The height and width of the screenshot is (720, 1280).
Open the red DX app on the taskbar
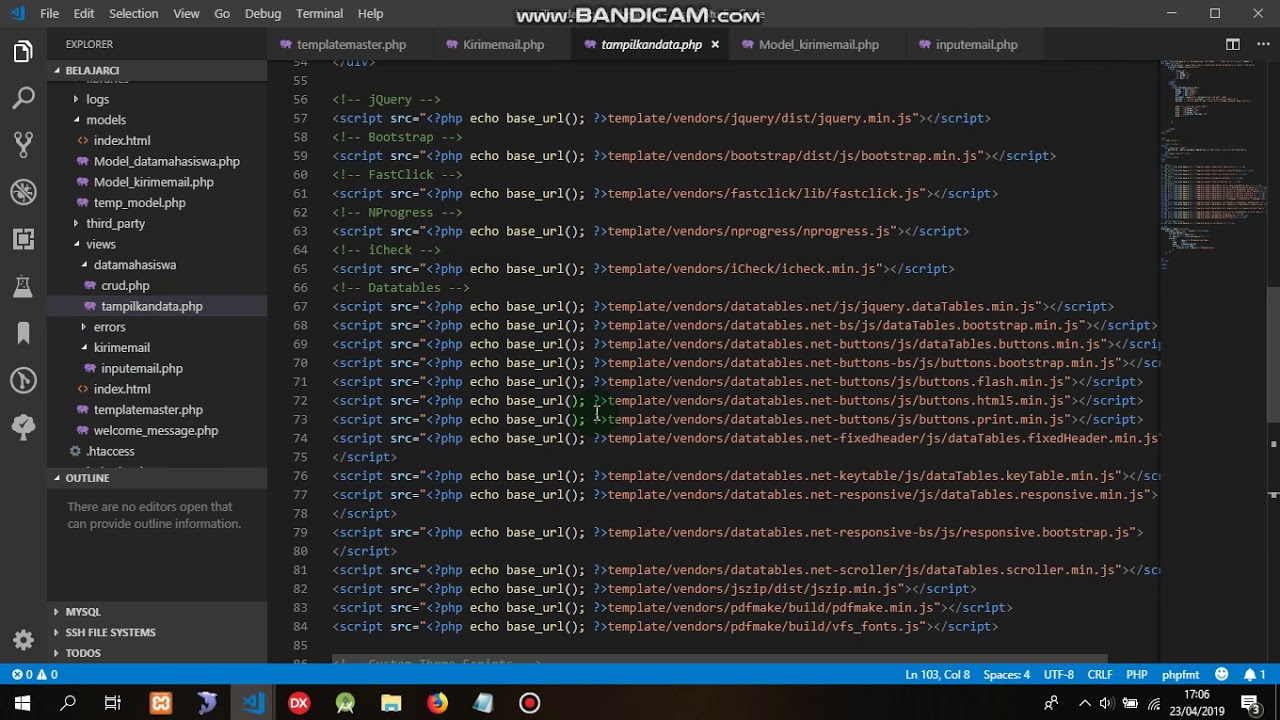click(298, 703)
